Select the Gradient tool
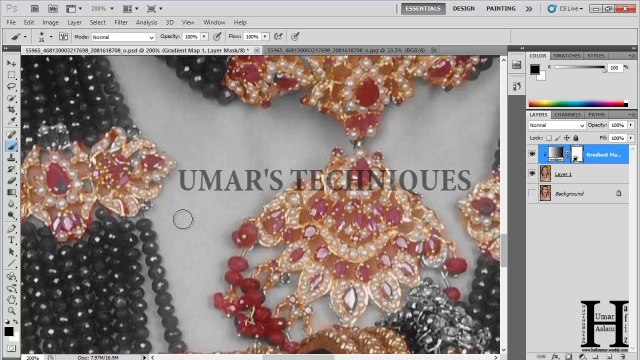Viewport: 640px width, 360px height. [11, 192]
